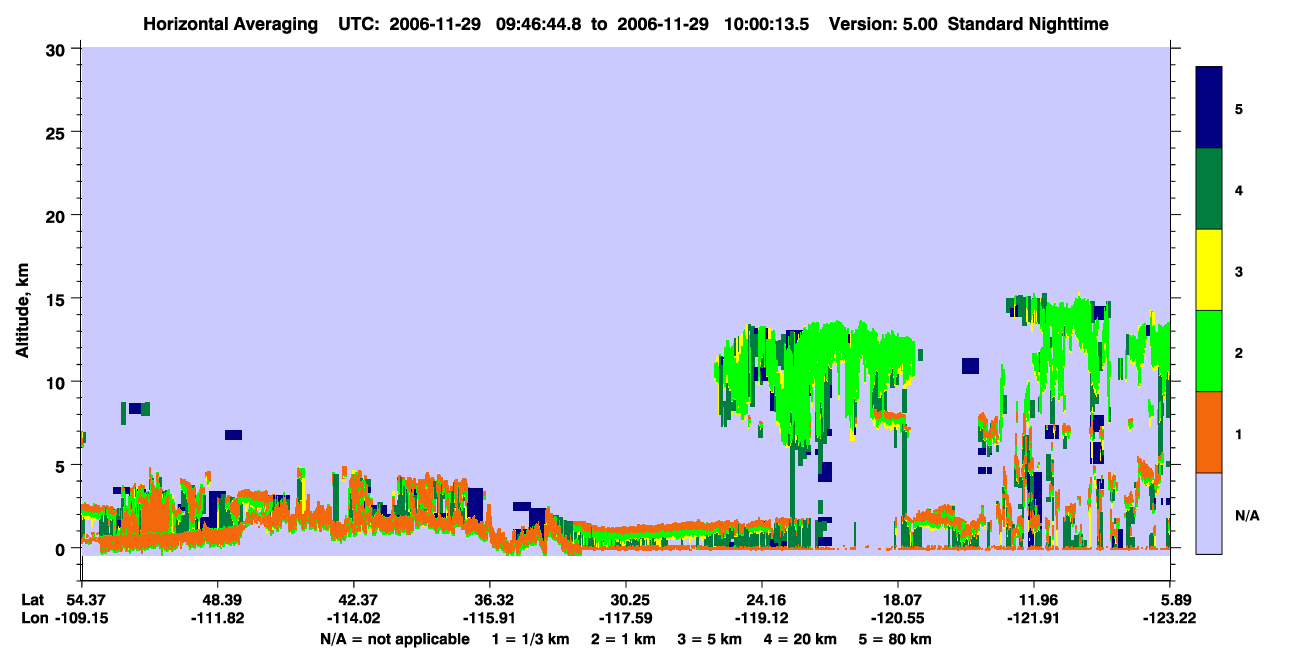Click the colorbar label 5
Image resolution: width=1300 pixels, height=667 pixels.
coord(1239,109)
